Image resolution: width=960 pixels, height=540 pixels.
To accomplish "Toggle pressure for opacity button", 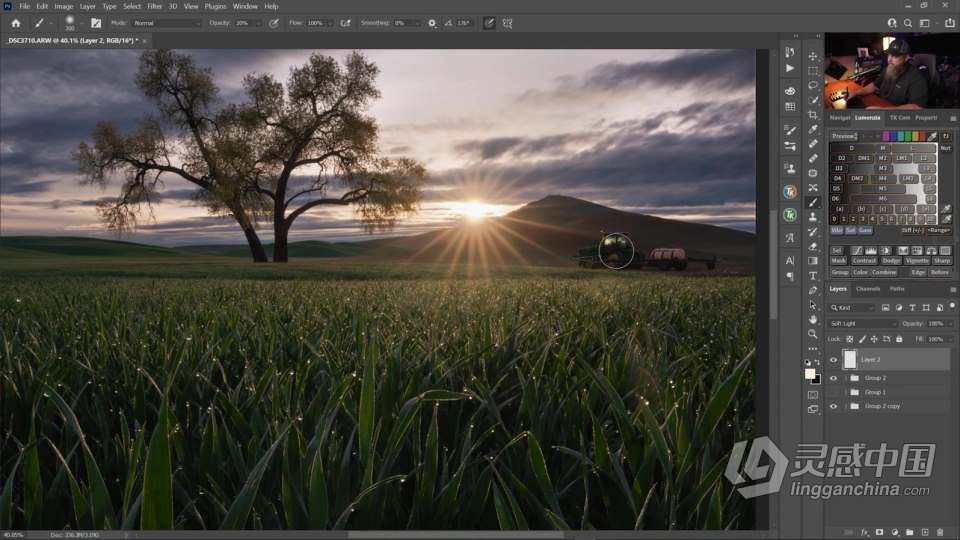I will point(274,23).
